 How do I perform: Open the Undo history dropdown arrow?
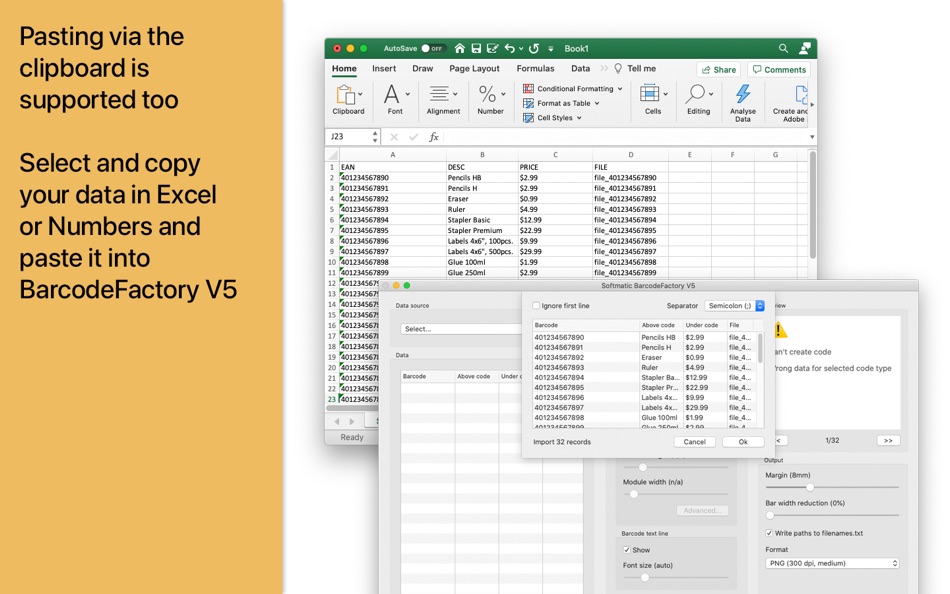point(521,48)
